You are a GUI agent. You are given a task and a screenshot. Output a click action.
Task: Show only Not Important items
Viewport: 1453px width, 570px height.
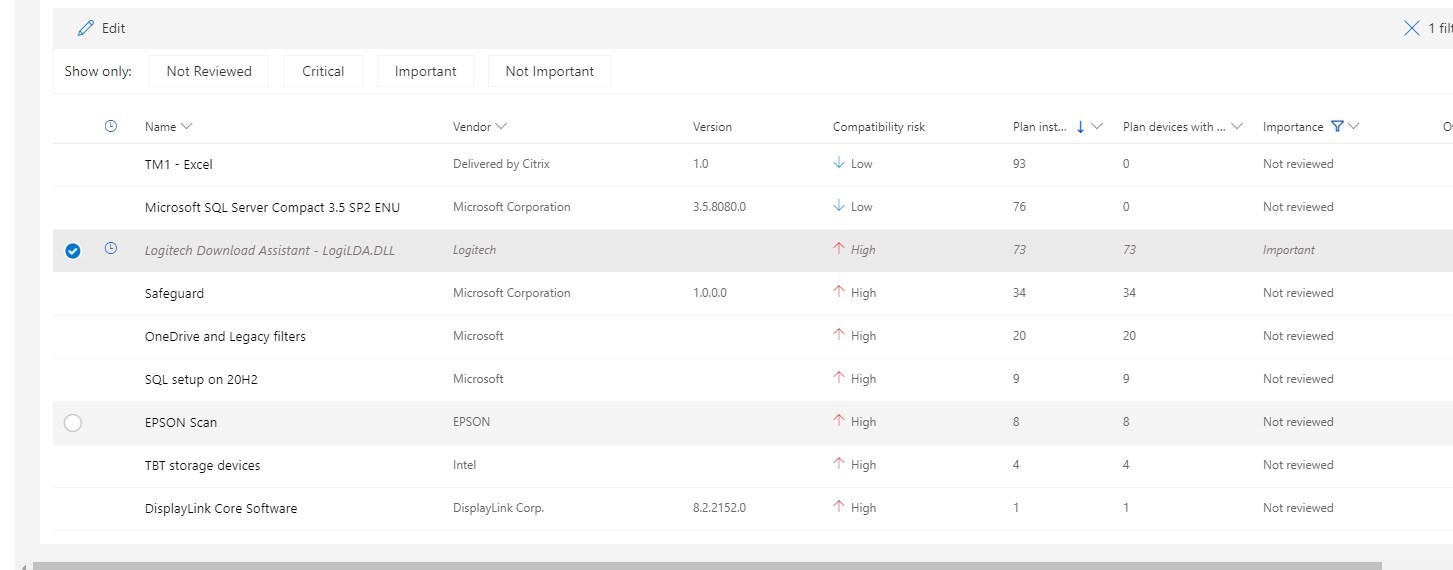tap(549, 71)
